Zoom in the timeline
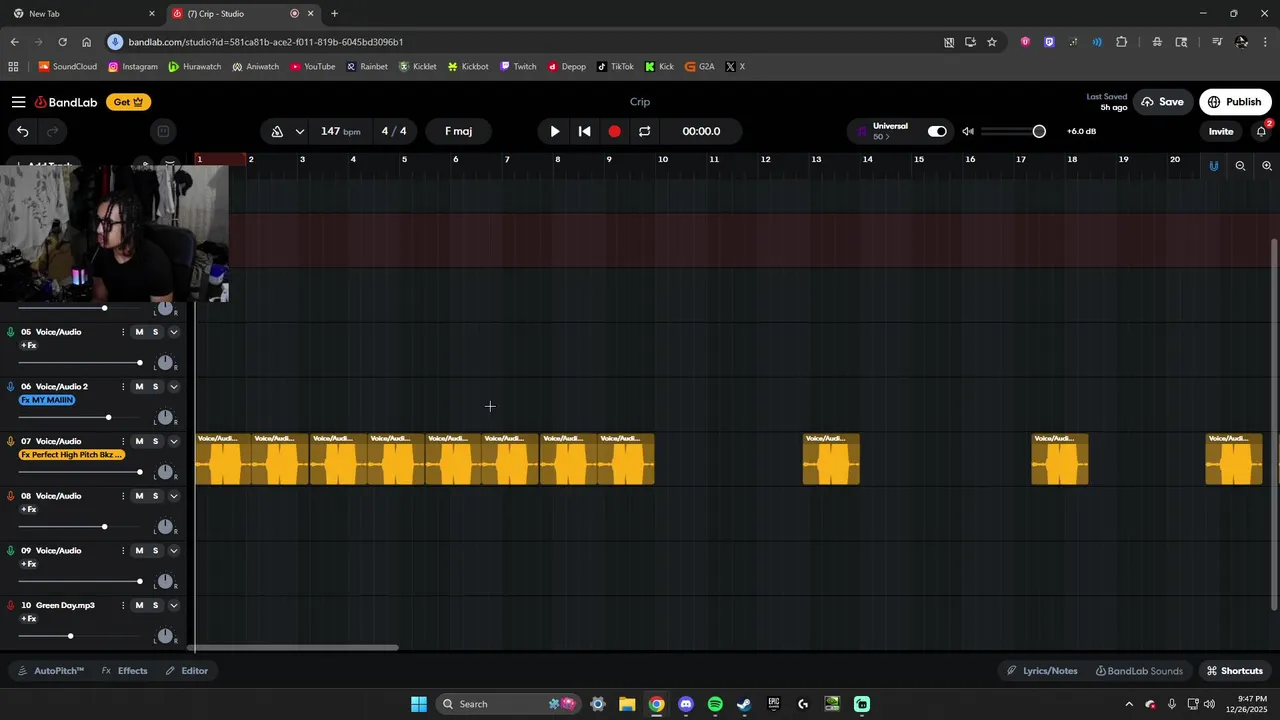 pos(1267,166)
